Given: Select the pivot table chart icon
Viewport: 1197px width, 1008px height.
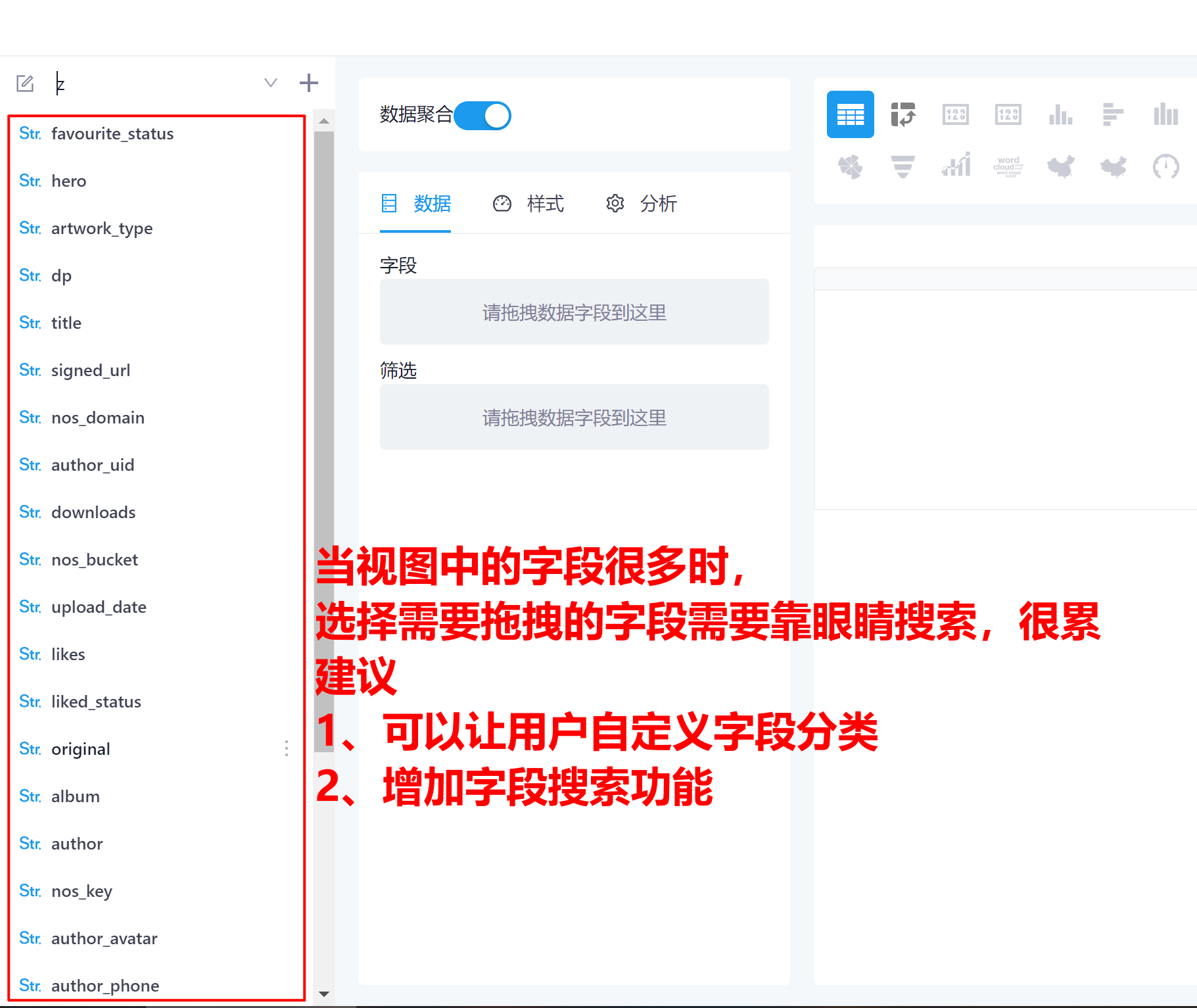Looking at the screenshot, I should tap(903, 114).
